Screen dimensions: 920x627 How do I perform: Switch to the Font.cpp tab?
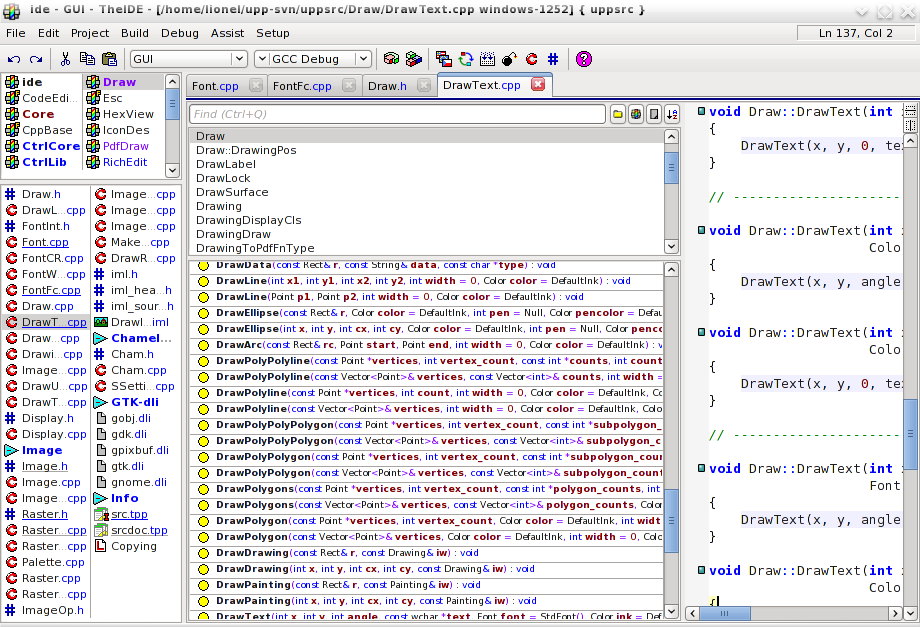pyautogui.click(x=215, y=86)
